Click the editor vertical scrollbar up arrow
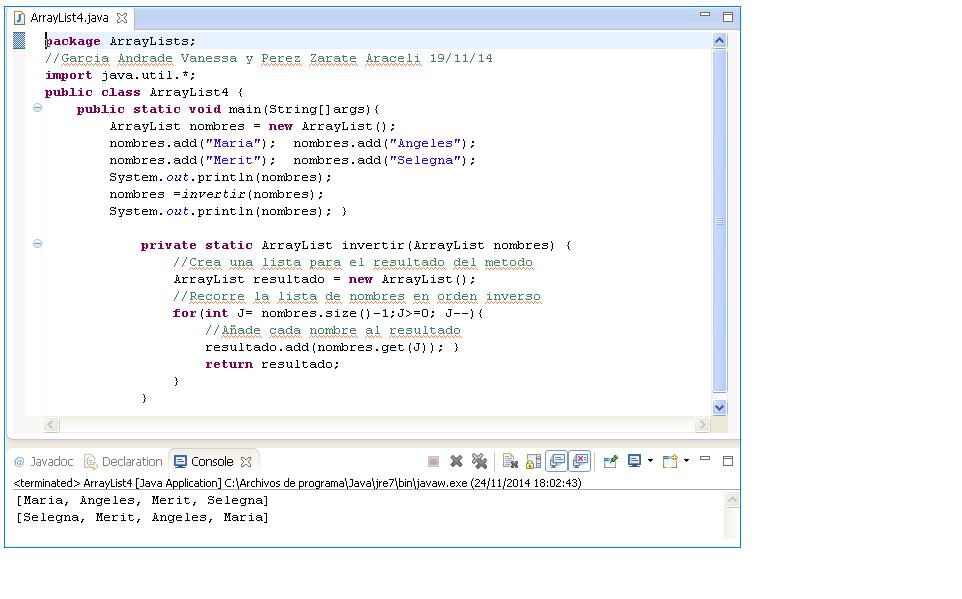The height and width of the screenshot is (599, 962). 720,41
